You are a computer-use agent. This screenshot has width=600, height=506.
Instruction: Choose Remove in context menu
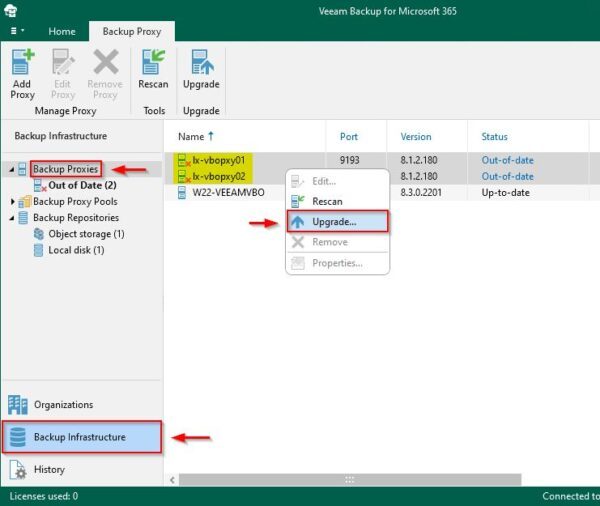pos(338,242)
